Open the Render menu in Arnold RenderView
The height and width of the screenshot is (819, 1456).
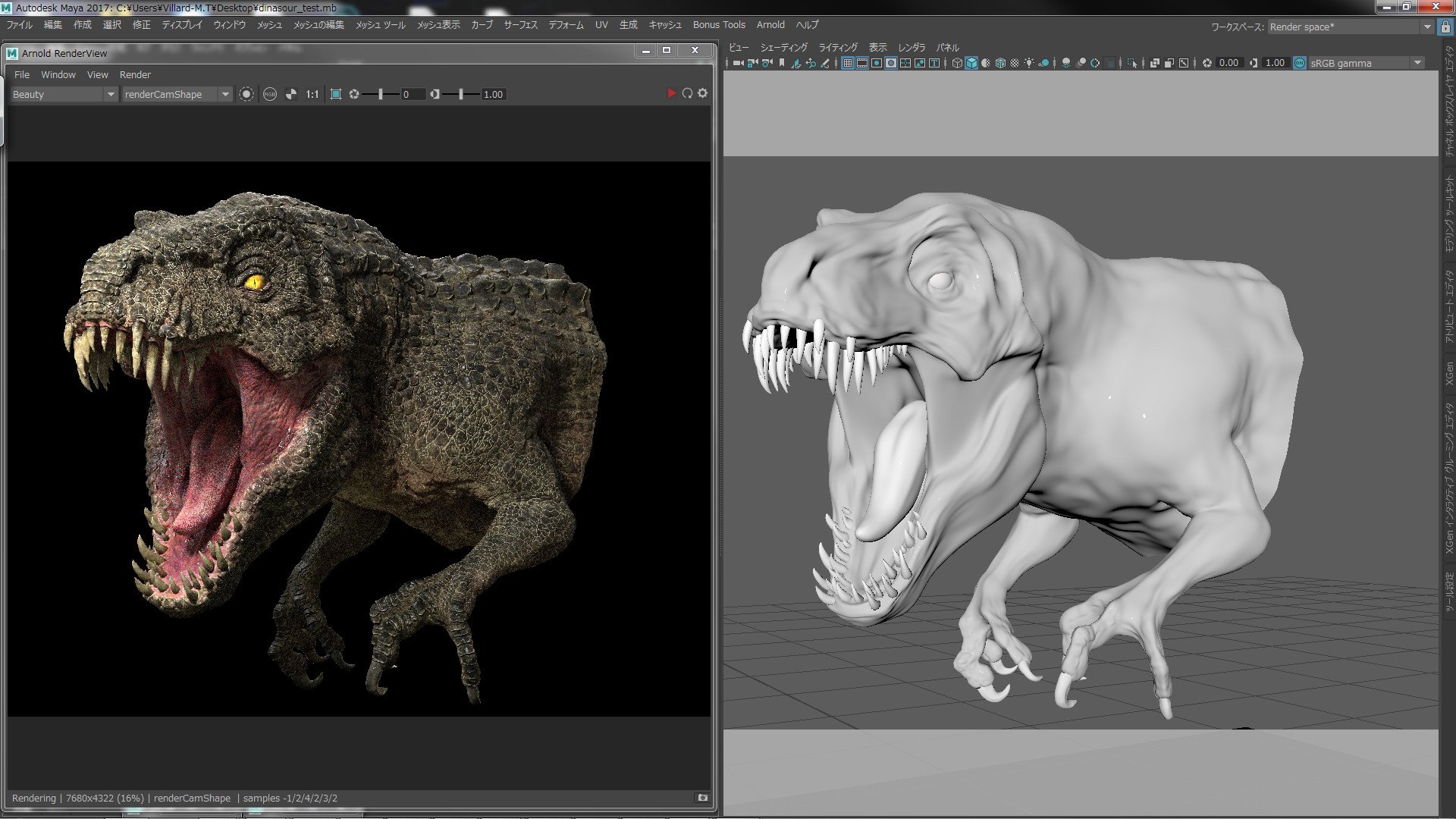[135, 74]
